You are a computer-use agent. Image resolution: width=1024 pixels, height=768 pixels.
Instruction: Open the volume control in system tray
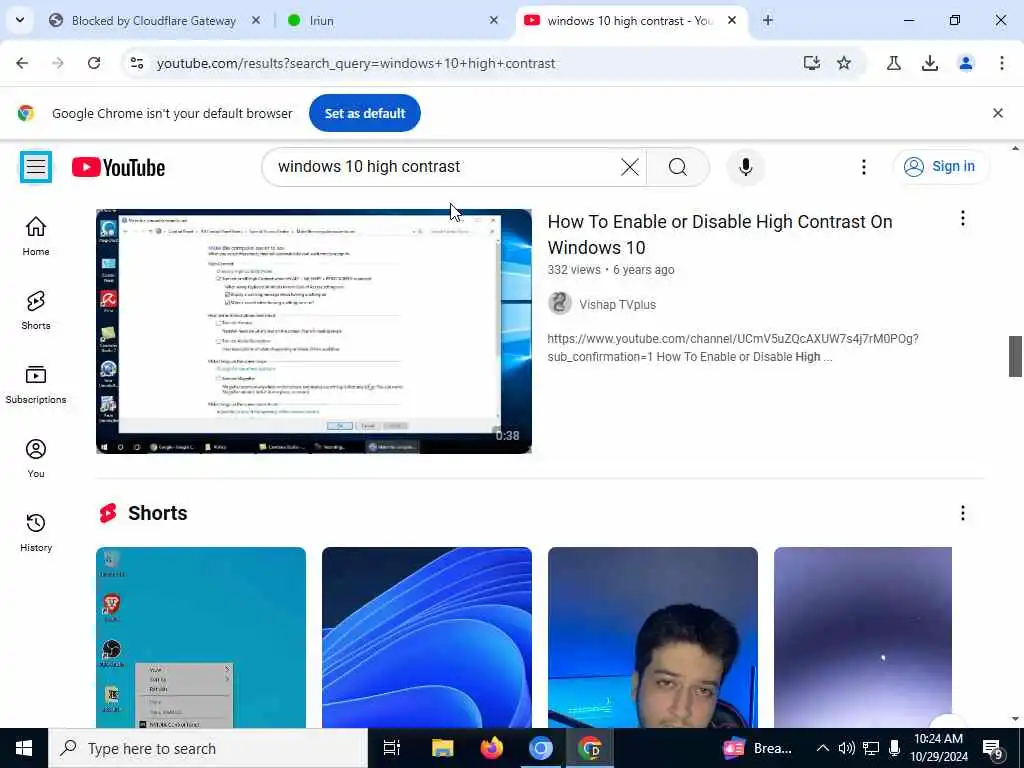coord(846,748)
